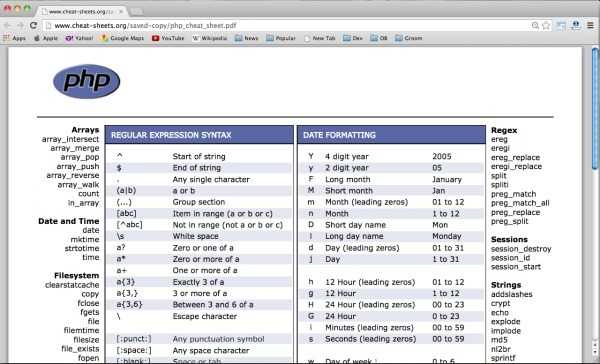
Task: Click 'addslashes' under Strings
Action: tap(512, 294)
